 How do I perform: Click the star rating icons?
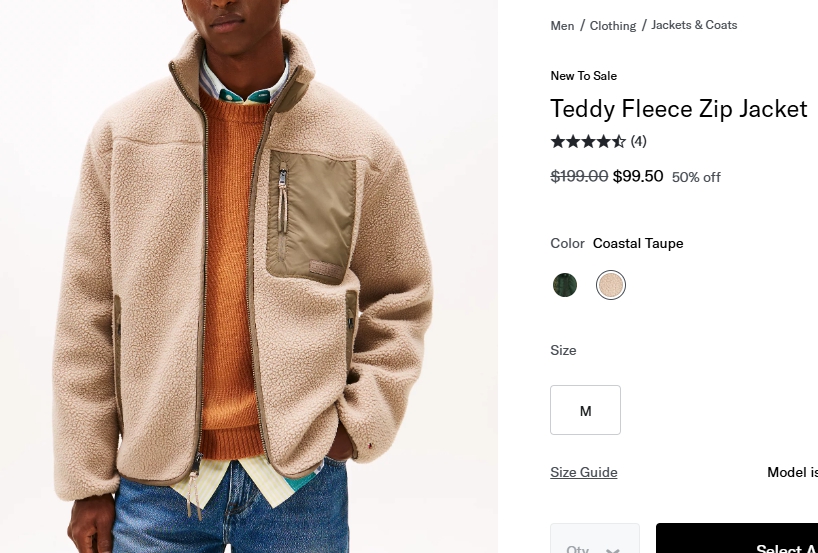pyautogui.click(x=588, y=141)
